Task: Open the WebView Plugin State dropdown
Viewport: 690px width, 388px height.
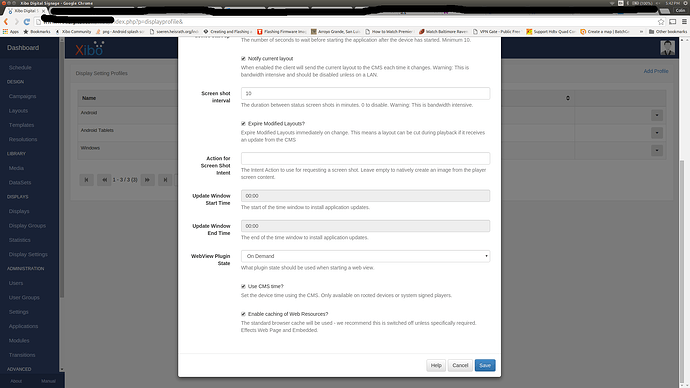Action: coord(365,256)
